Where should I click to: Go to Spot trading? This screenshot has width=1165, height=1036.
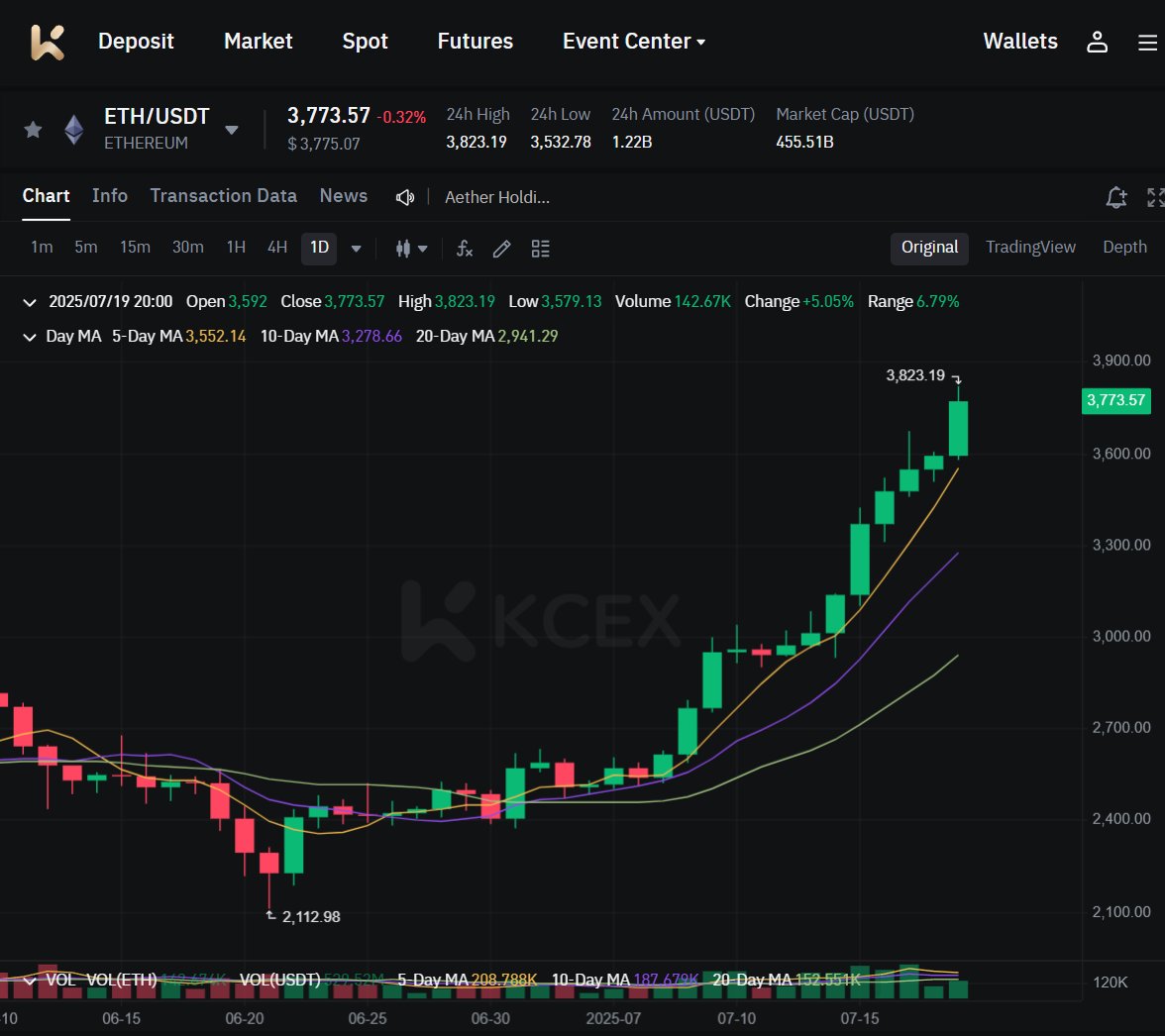coord(365,41)
